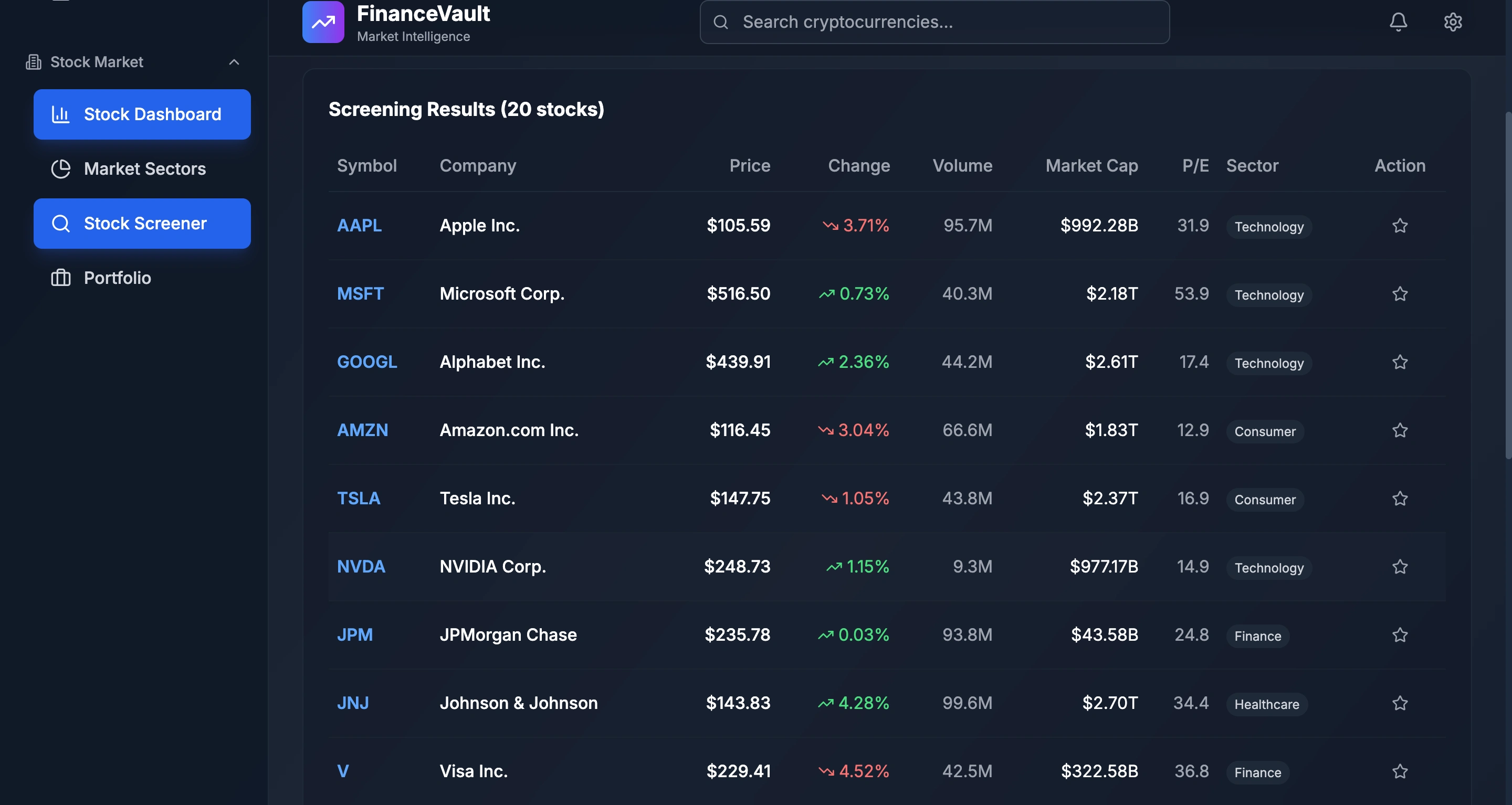Star Apple Inc. for watchlist
This screenshot has height=805, width=1512.
click(x=1399, y=225)
